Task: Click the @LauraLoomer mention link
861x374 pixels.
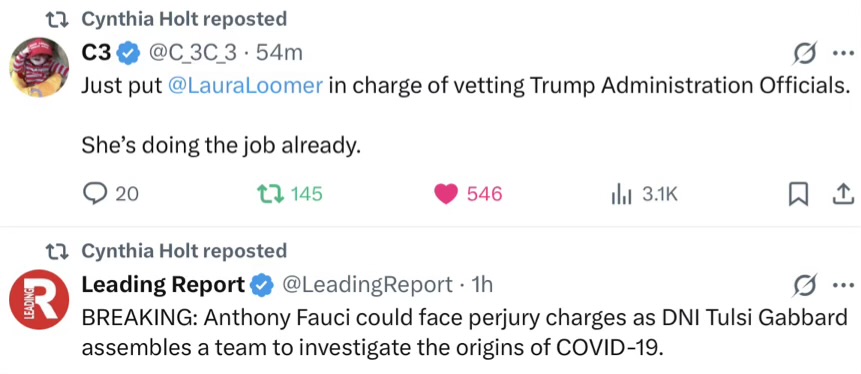Action: point(245,86)
